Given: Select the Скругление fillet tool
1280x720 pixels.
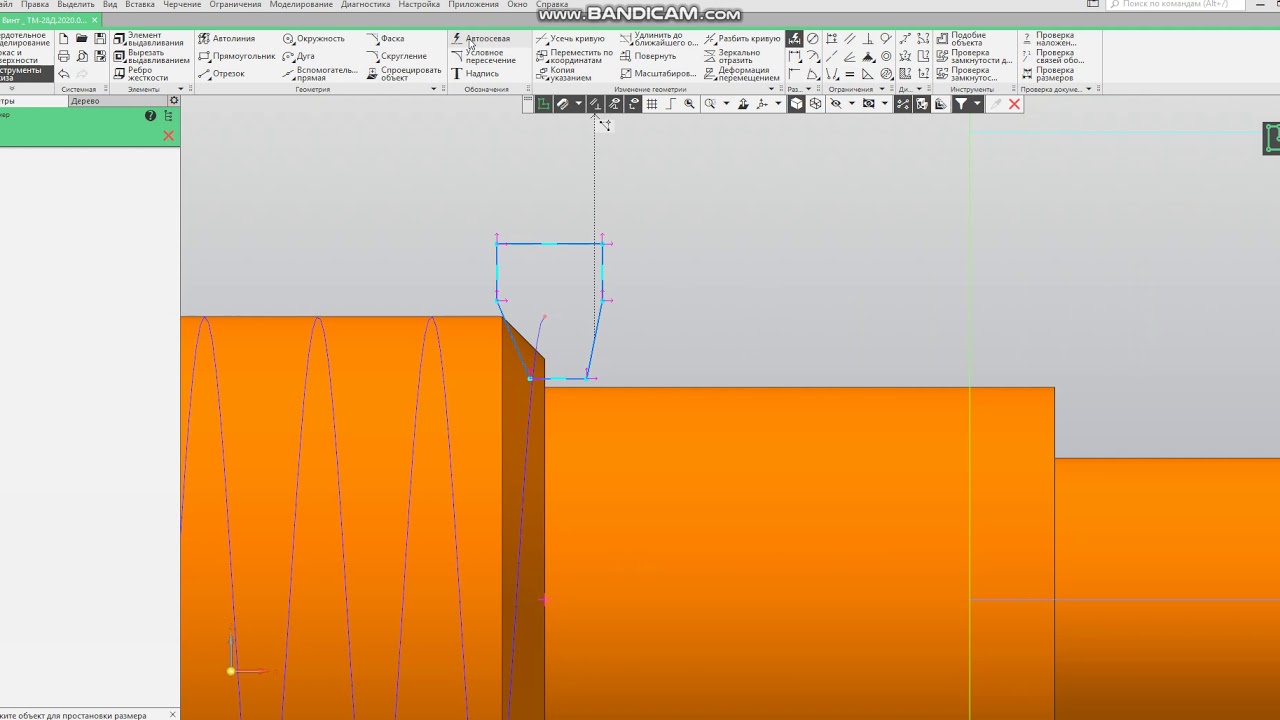Looking at the screenshot, I should [396, 56].
